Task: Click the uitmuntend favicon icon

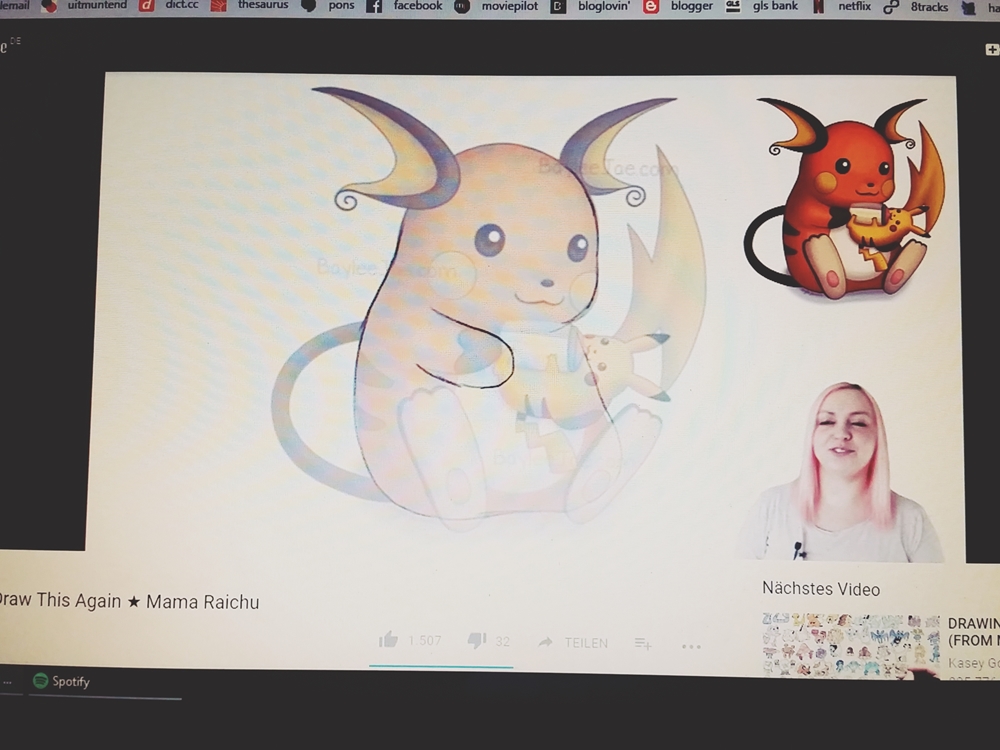Action: pyautogui.click(x=49, y=6)
